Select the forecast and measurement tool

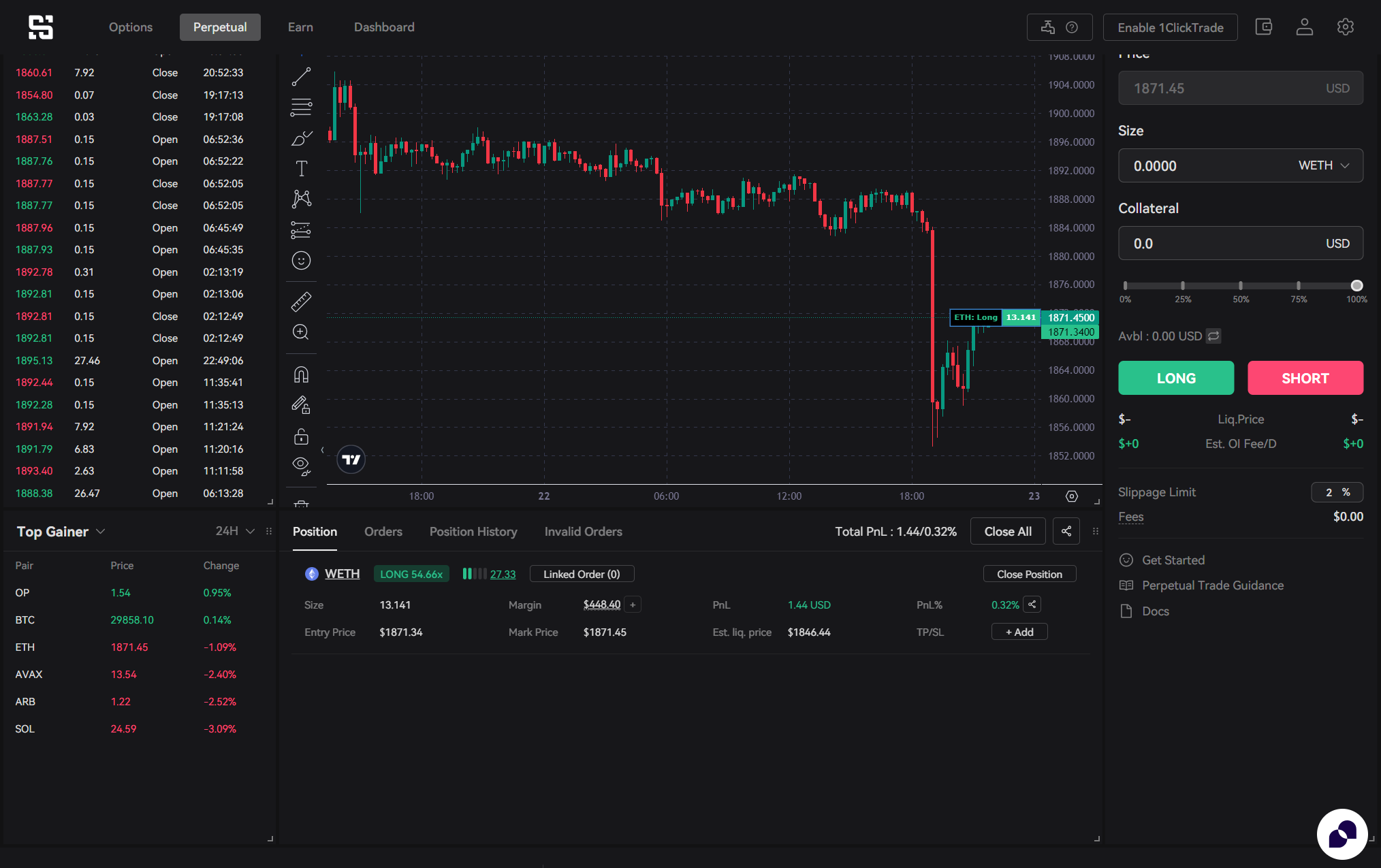click(301, 230)
